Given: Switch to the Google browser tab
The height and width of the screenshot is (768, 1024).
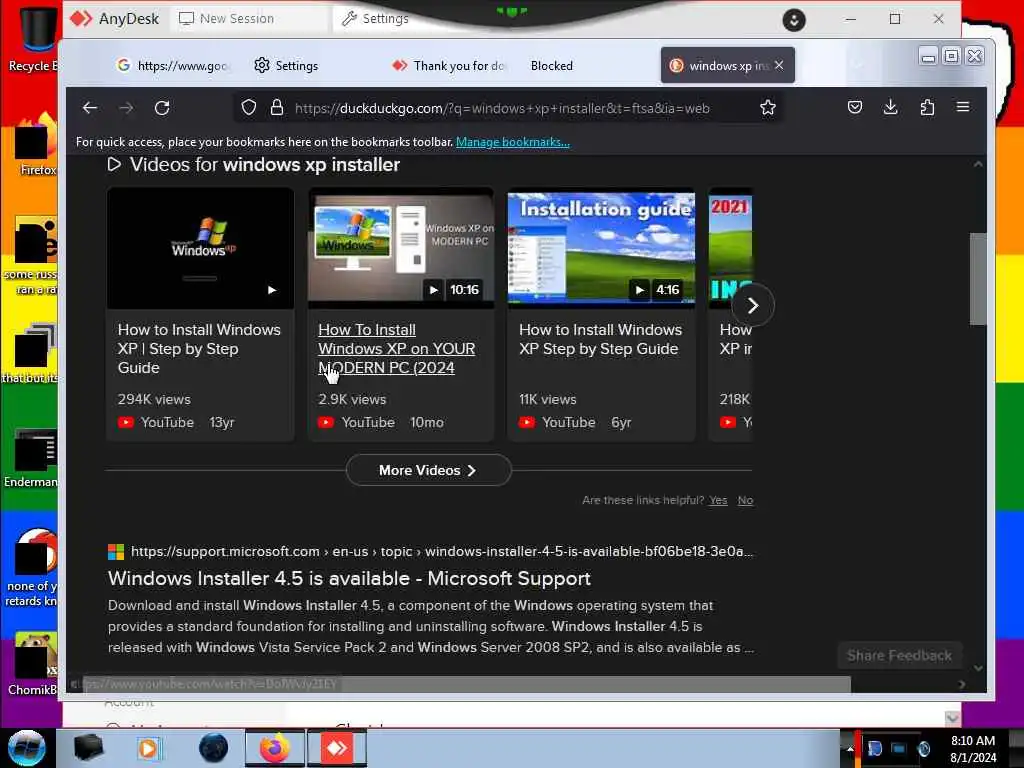Looking at the screenshot, I should click(x=173, y=65).
